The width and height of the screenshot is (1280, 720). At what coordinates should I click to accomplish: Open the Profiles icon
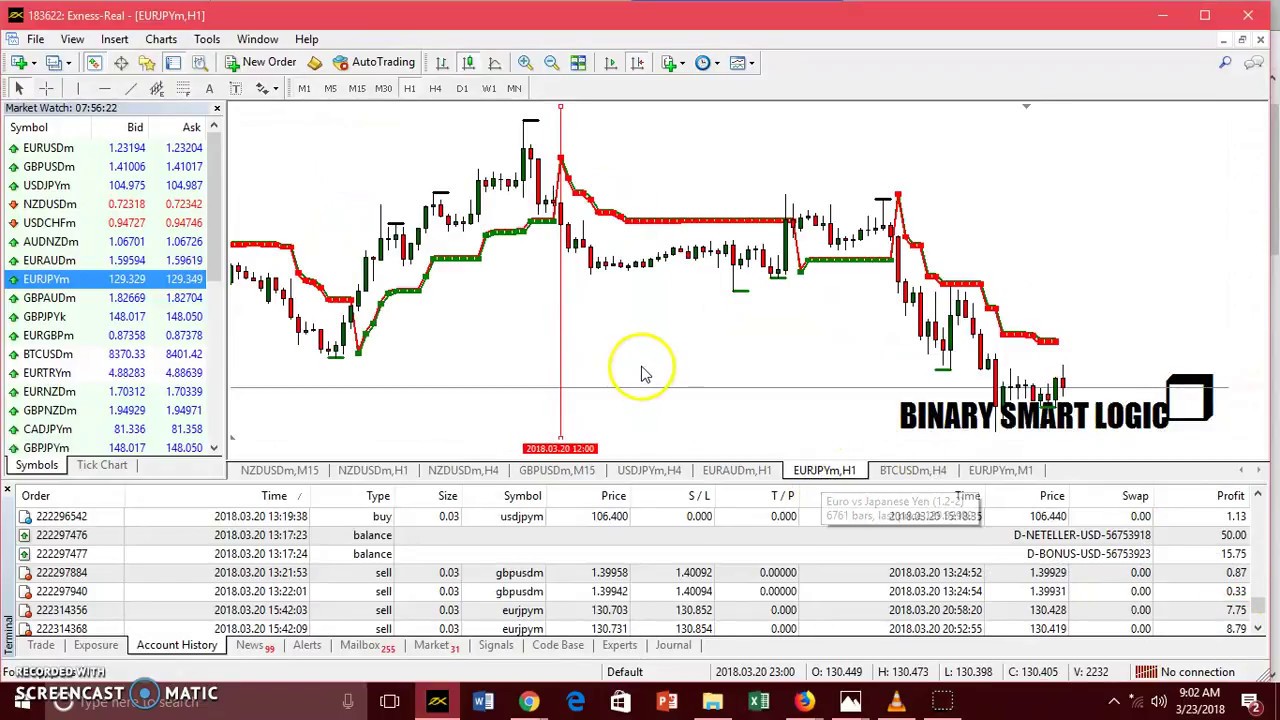coord(54,63)
